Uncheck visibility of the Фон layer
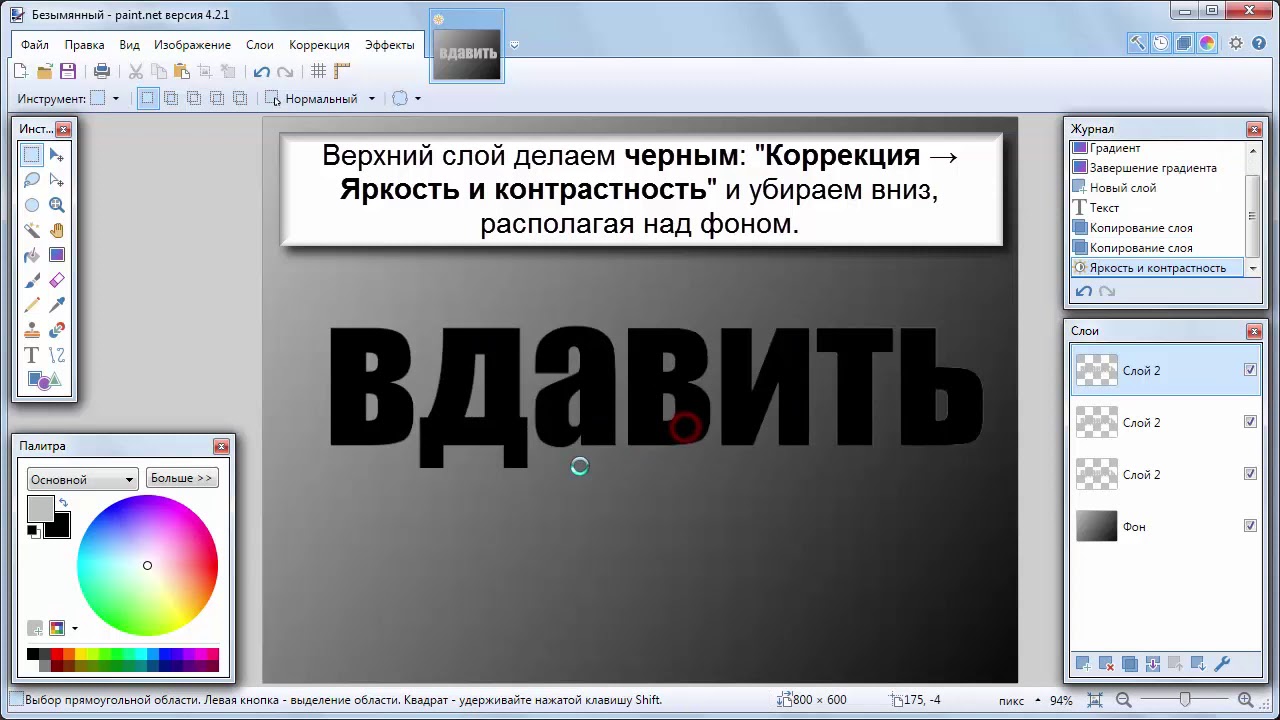Viewport: 1280px width, 720px height. point(1250,526)
